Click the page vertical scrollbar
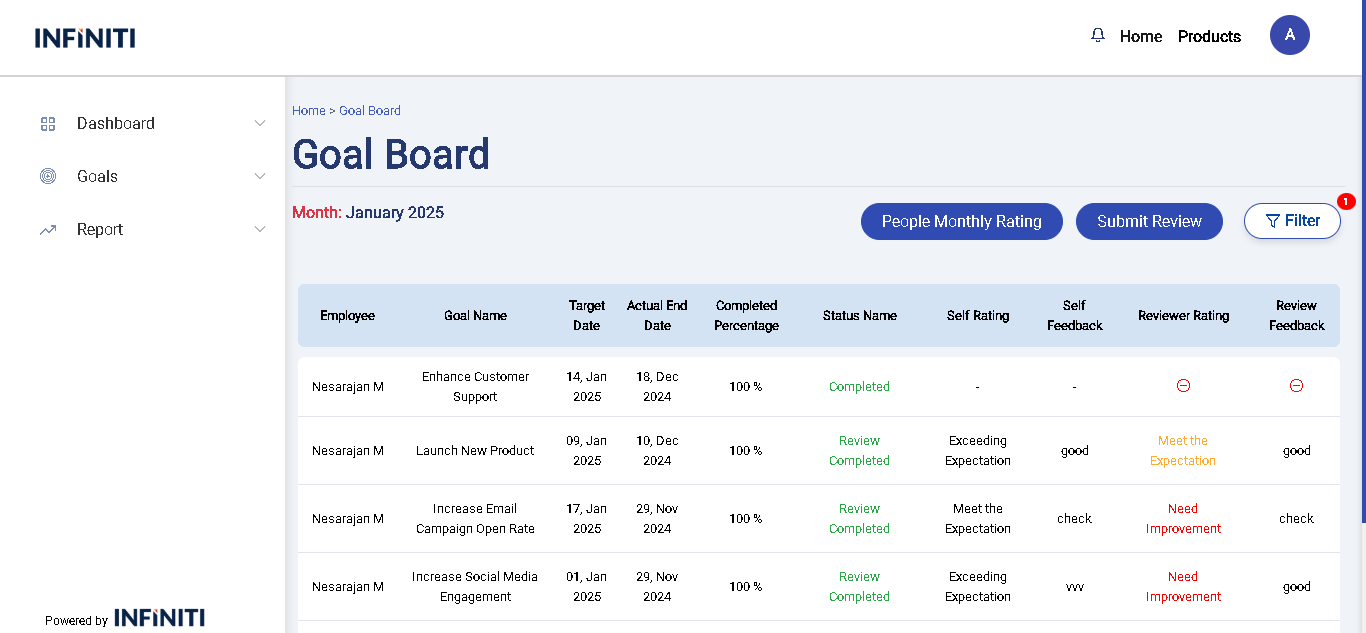The height and width of the screenshot is (633, 1366). click(1362, 300)
